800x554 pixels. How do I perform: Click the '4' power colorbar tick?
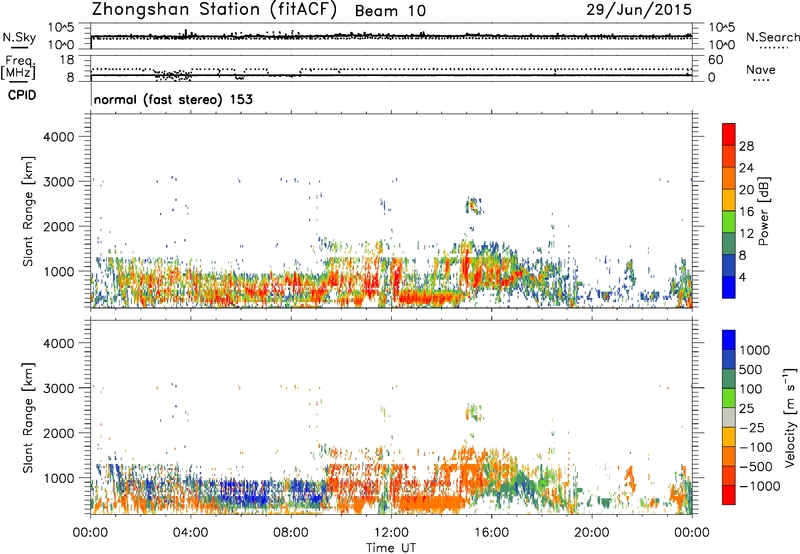[x=742, y=277]
